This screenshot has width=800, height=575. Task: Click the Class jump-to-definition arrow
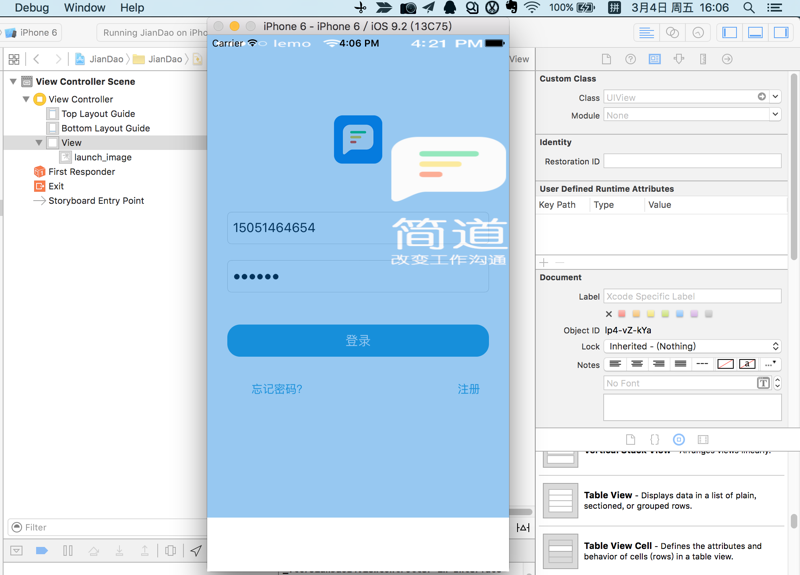tap(762, 96)
